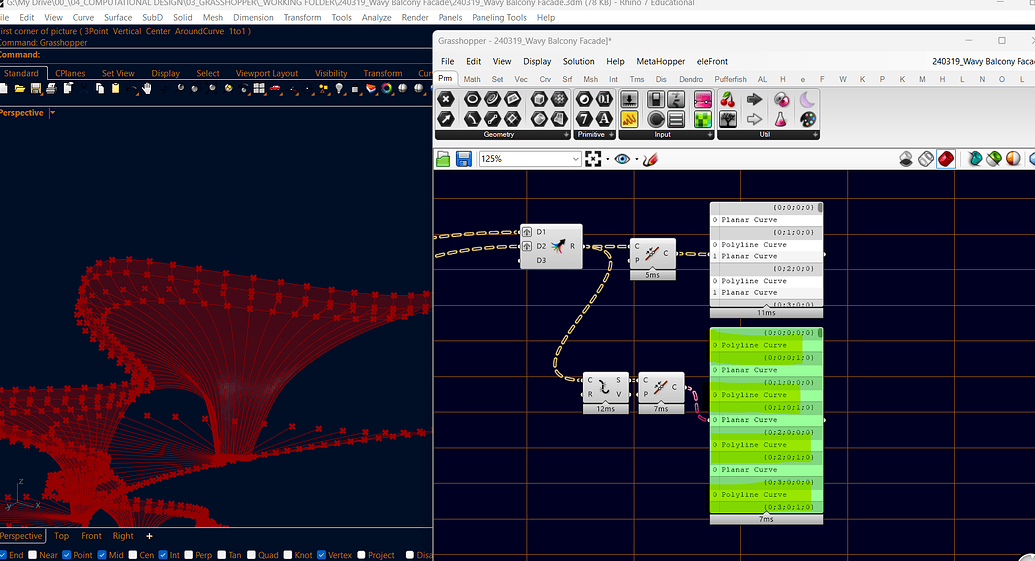Click the light bulb icon in Rhino toolbar
Image resolution: width=1035 pixels, height=561 pixels.
[340, 89]
